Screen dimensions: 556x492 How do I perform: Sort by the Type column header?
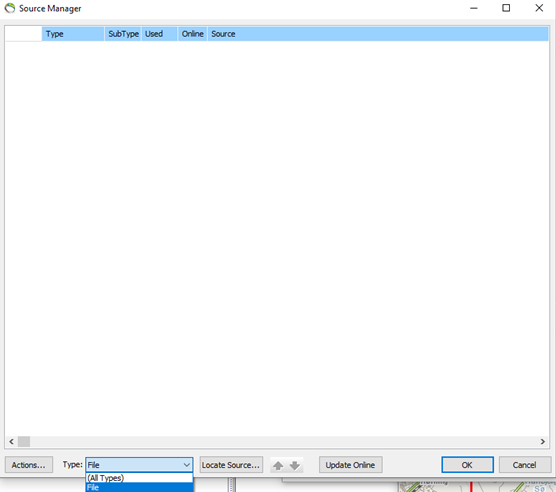pos(73,34)
